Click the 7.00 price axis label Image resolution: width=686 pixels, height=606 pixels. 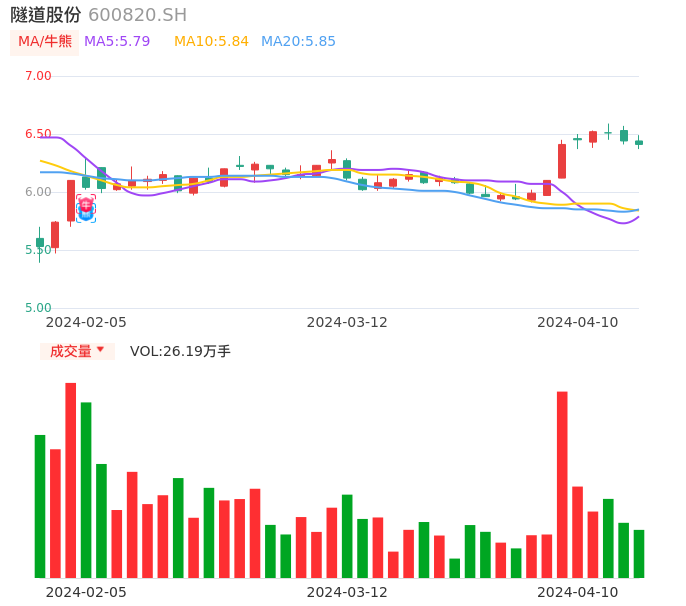[38, 76]
